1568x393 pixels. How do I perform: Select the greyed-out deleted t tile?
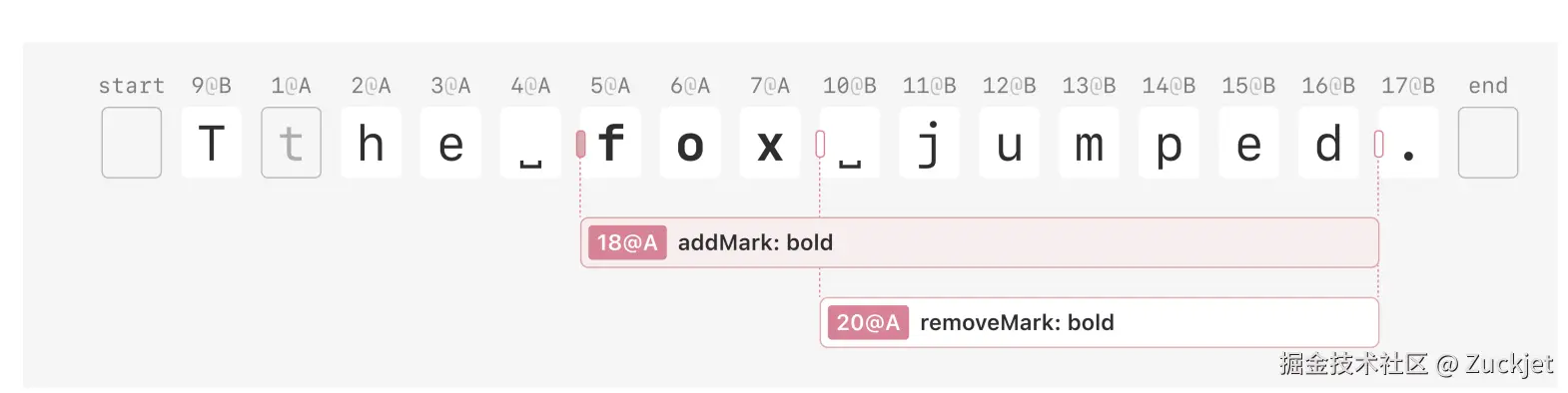coord(291,143)
